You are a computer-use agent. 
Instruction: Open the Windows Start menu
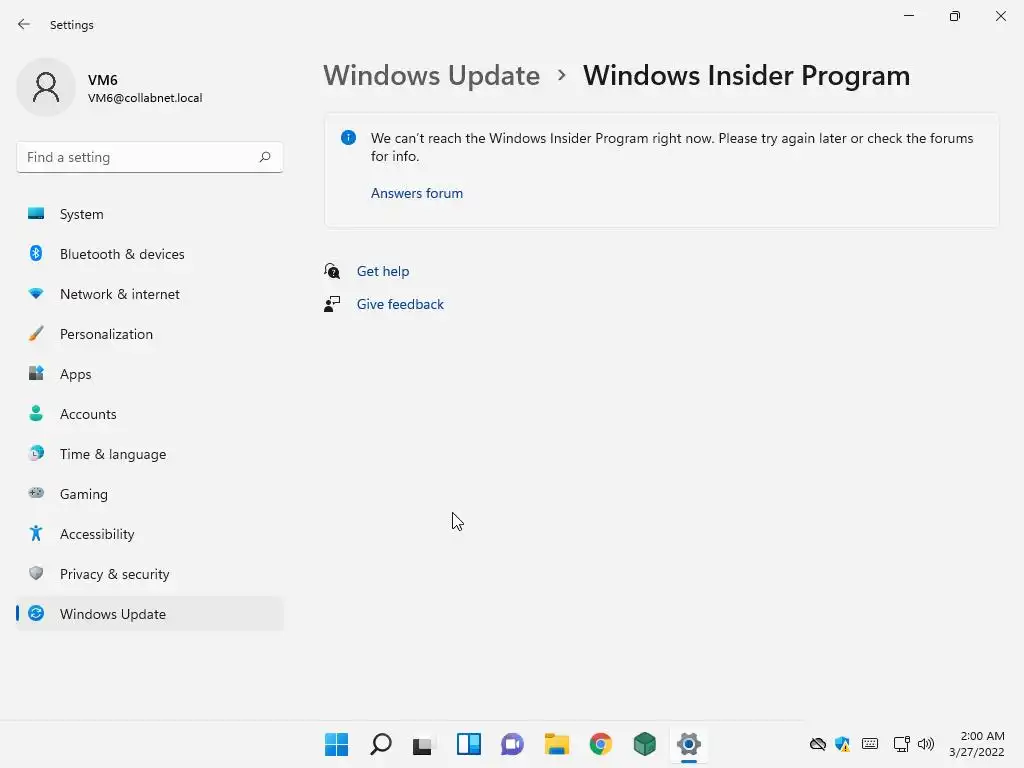[336, 744]
